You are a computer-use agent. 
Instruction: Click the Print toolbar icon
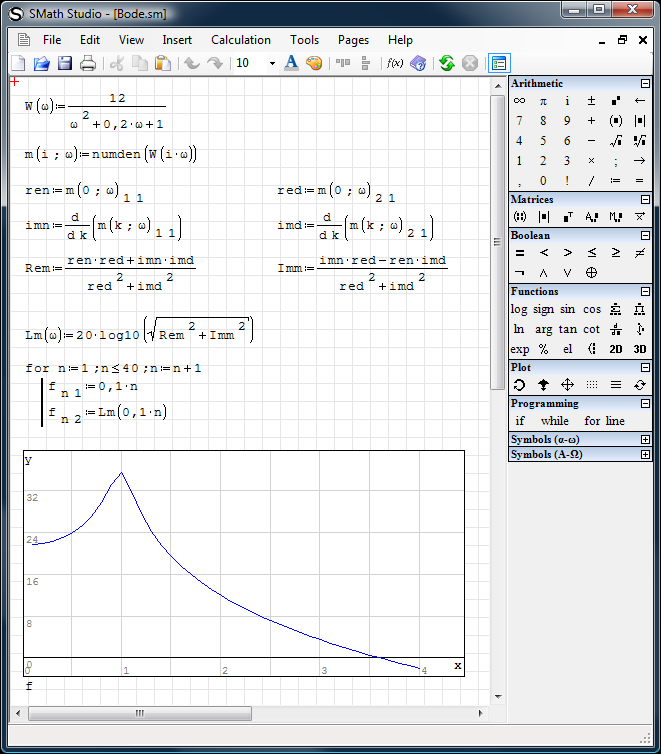(x=88, y=64)
